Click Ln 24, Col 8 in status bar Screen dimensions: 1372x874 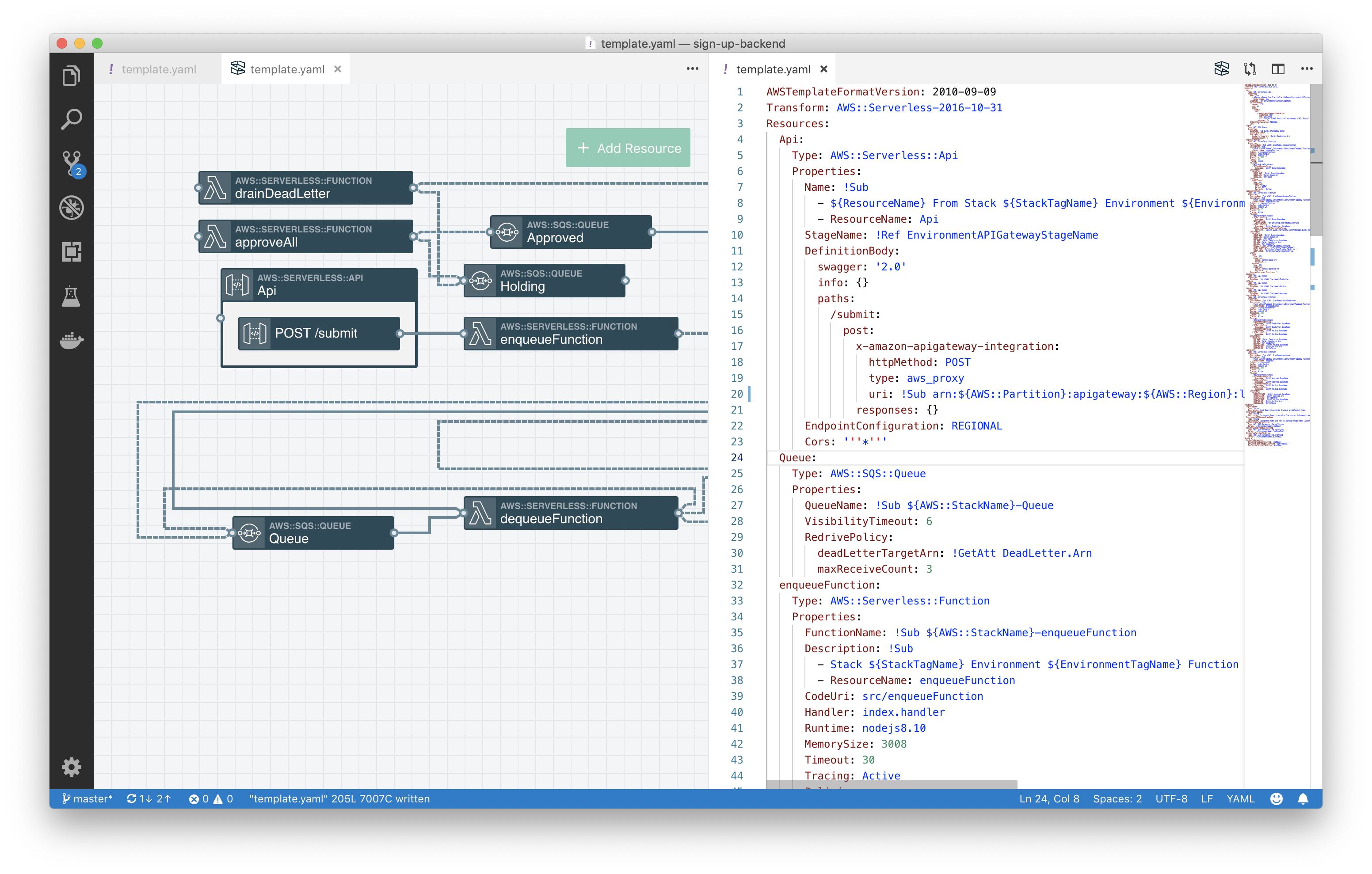point(1049,799)
